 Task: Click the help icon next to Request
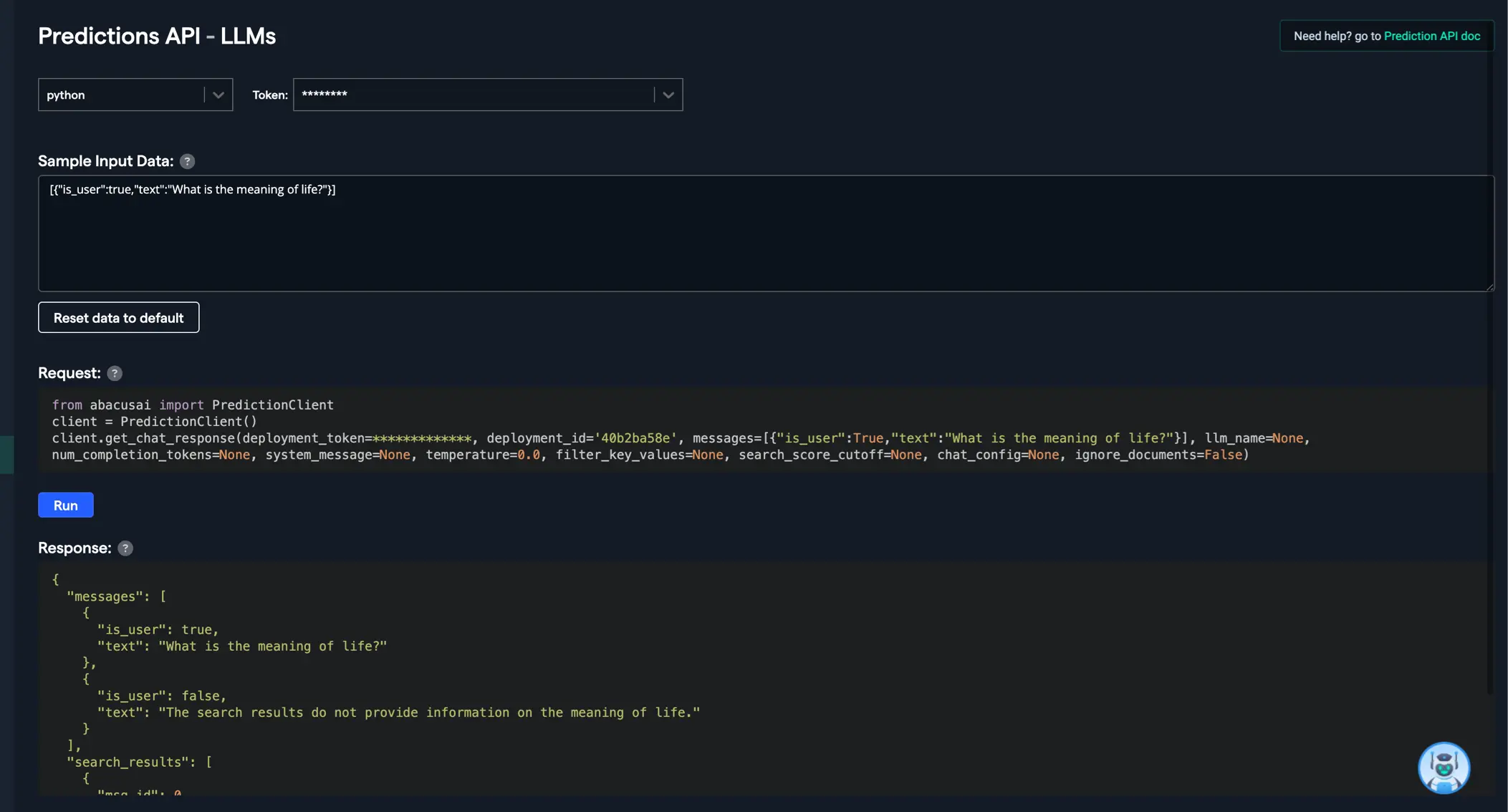click(115, 373)
